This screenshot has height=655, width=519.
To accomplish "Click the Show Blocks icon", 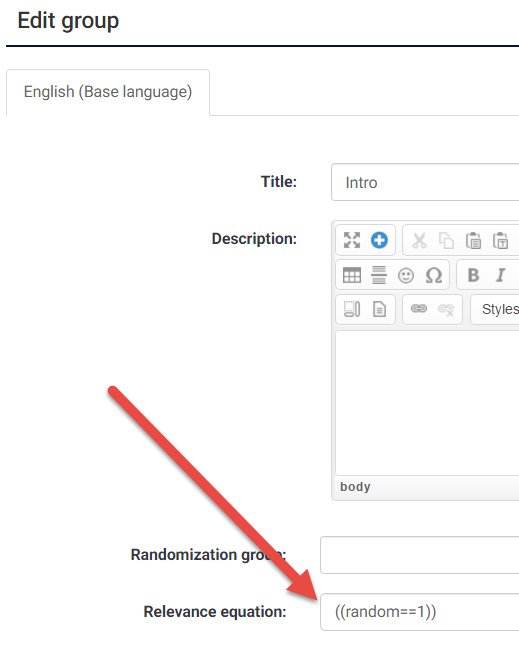I will click(x=352, y=310).
